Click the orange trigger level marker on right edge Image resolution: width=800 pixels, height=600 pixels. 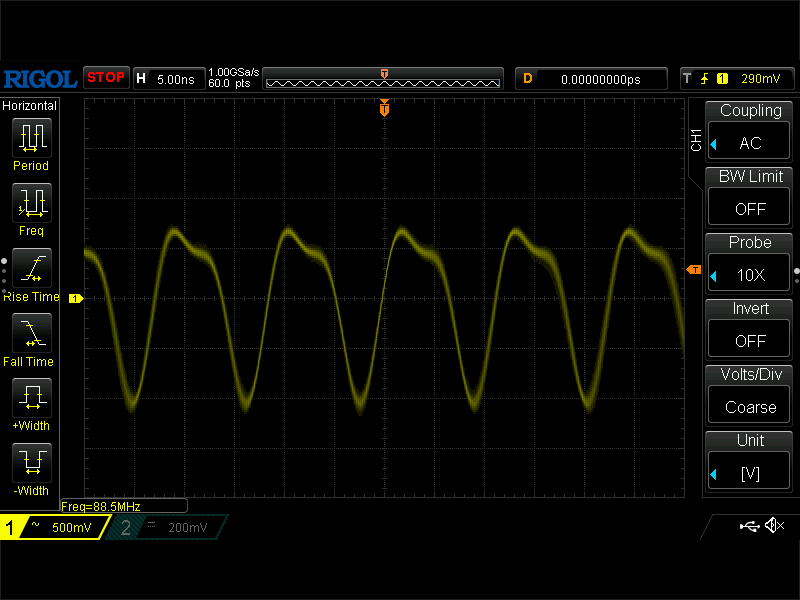coord(693,270)
